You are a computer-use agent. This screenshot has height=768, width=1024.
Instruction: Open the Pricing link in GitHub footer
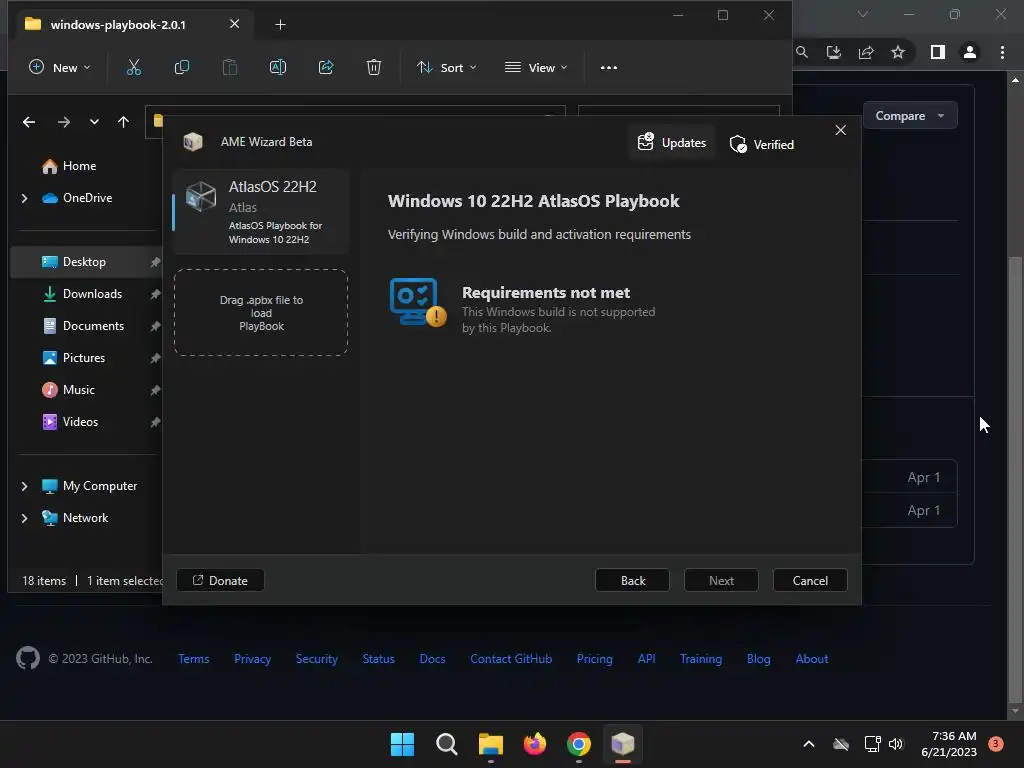pos(594,659)
